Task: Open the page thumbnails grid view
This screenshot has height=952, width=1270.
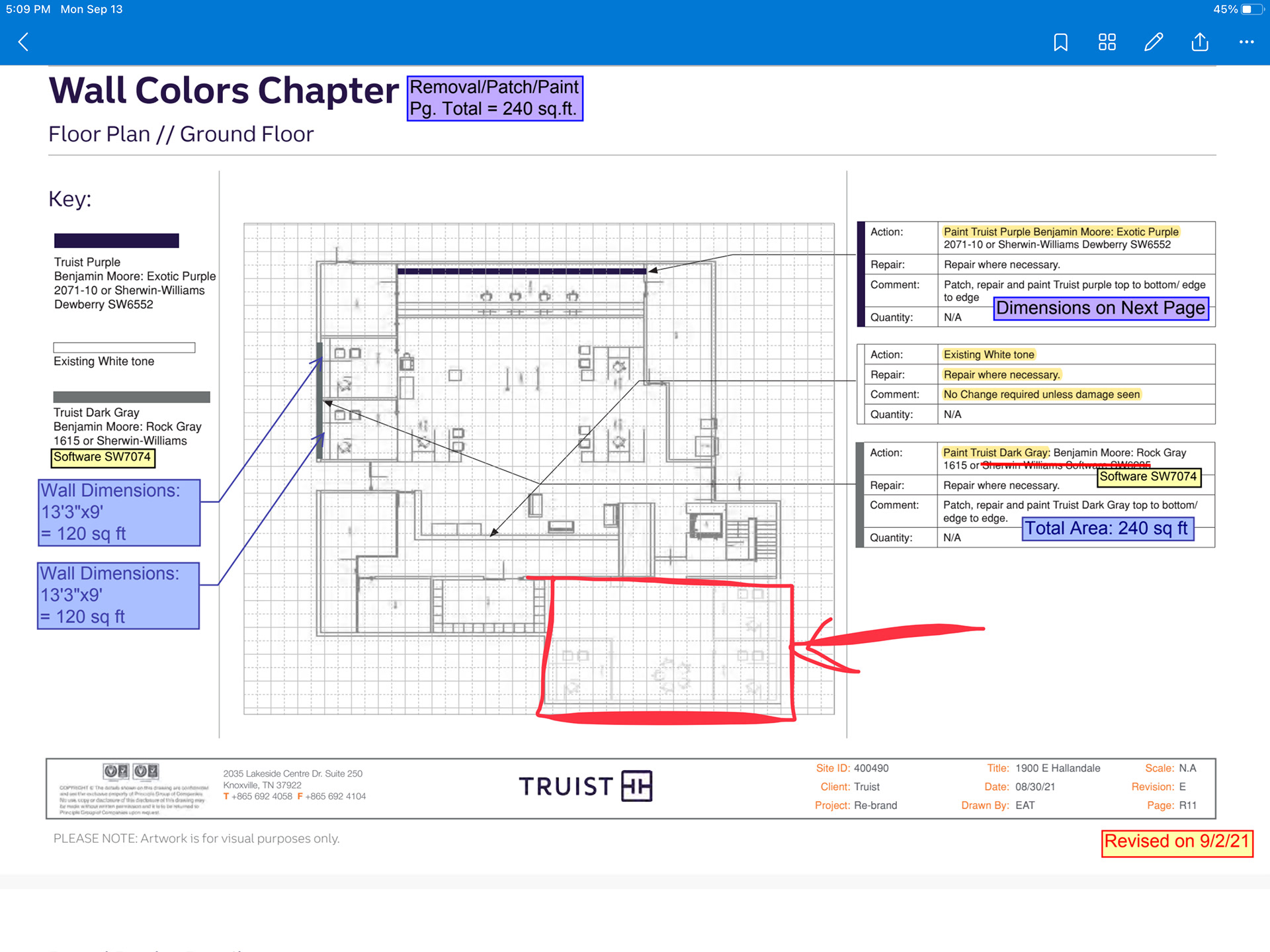Action: tap(1107, 42)
